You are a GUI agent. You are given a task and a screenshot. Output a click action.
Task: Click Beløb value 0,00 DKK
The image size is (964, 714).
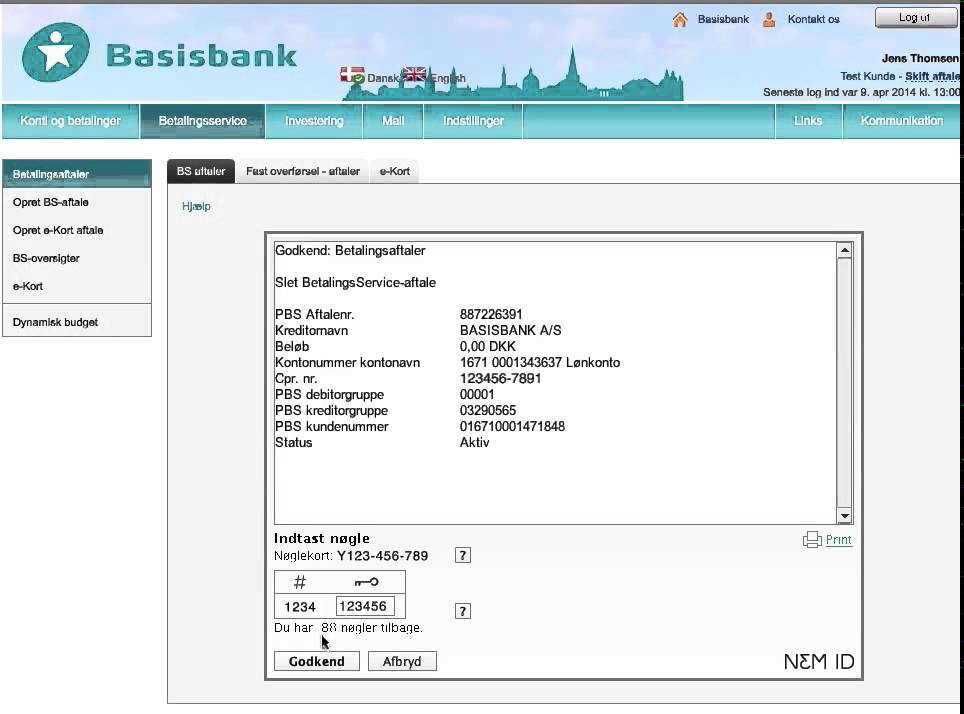[x=488, y=346]
